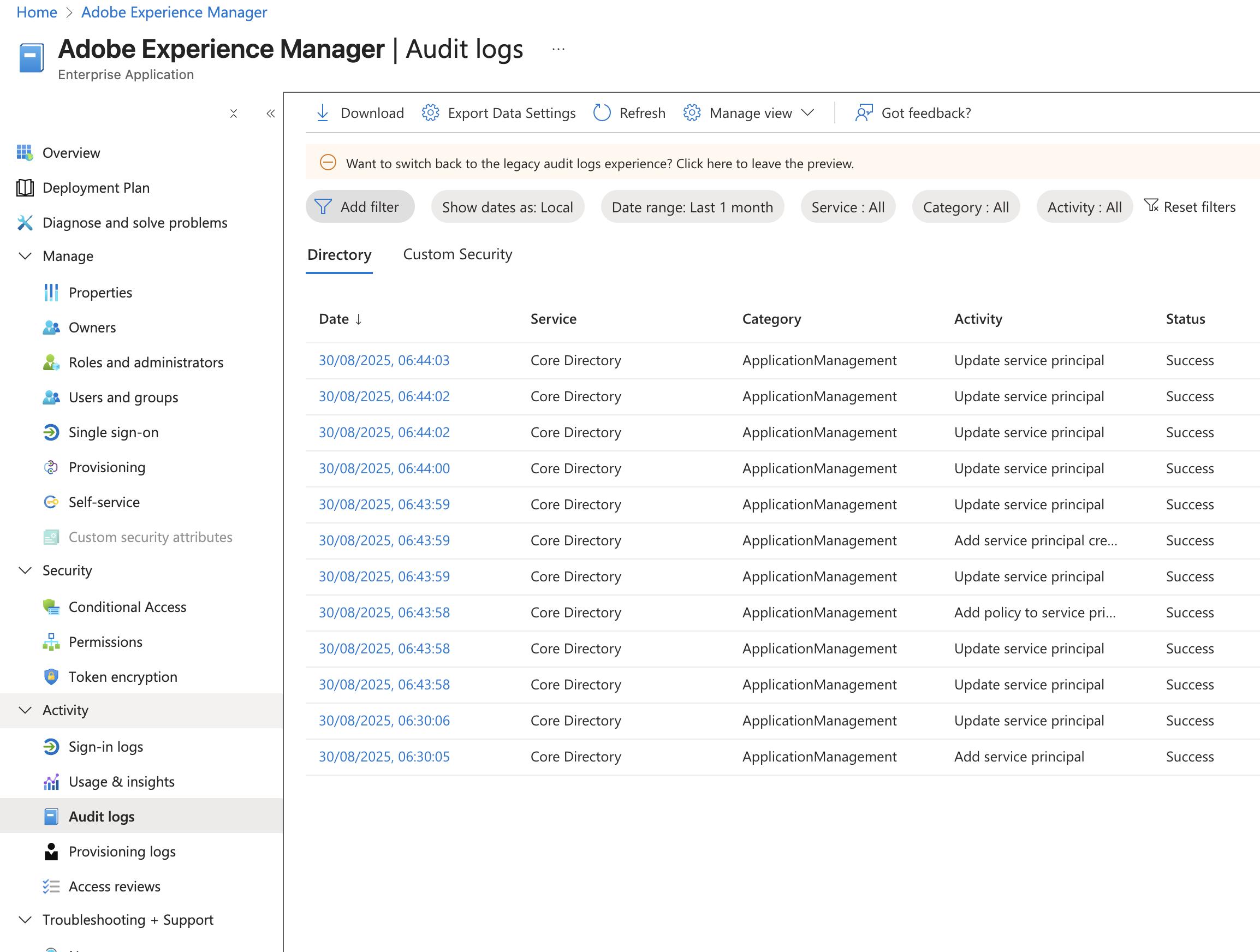
Task: Click the Conditional Access icon
Action: pos(51,607)
